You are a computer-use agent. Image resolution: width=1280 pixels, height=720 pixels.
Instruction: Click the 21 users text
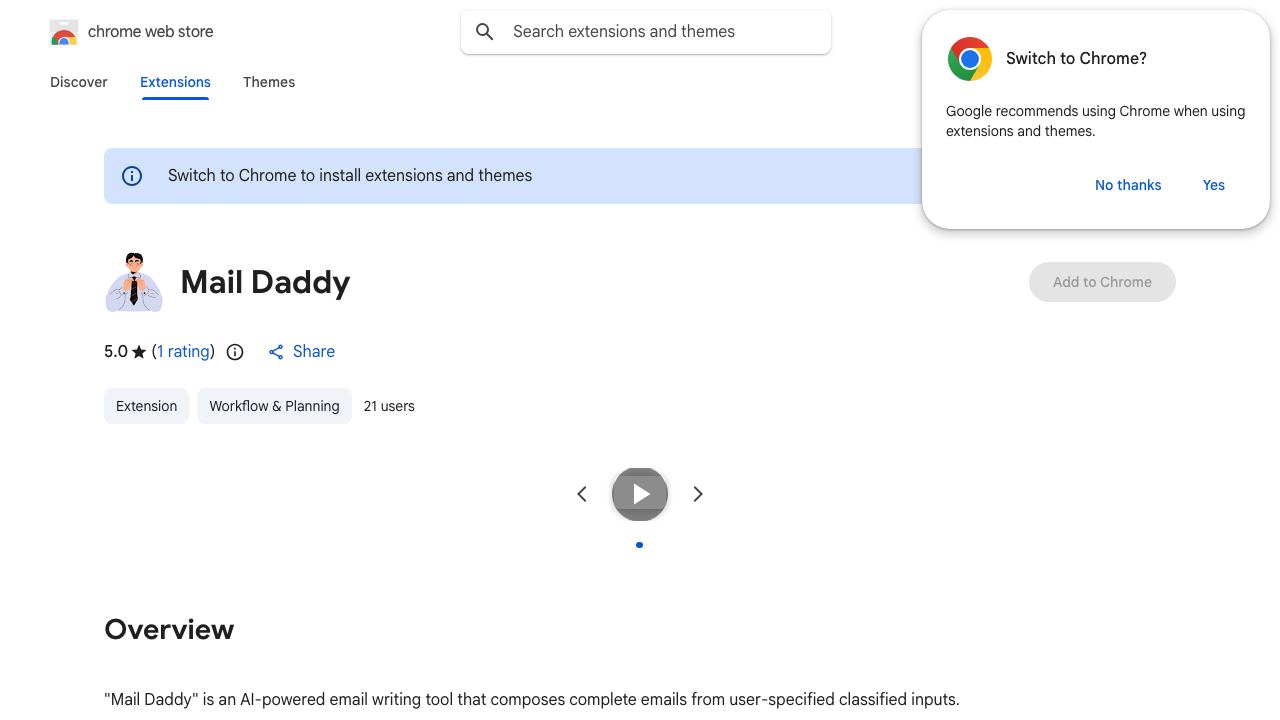click(x=389, y=406)
